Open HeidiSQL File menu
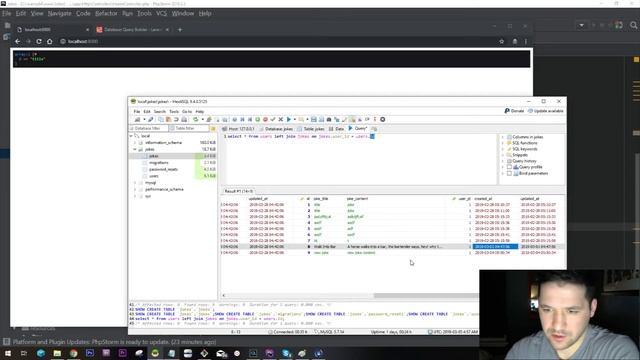The image size is (640, 360). (x=137, y=111)
